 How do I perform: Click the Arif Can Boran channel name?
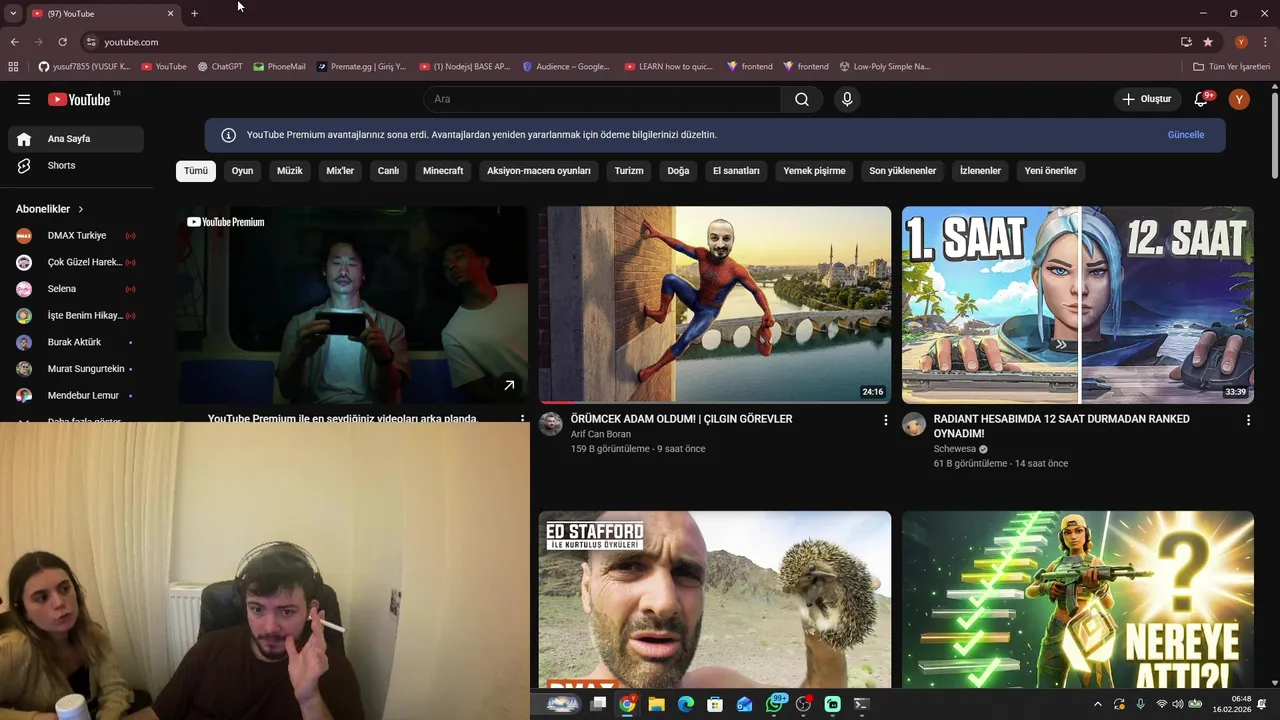point(600,434)
